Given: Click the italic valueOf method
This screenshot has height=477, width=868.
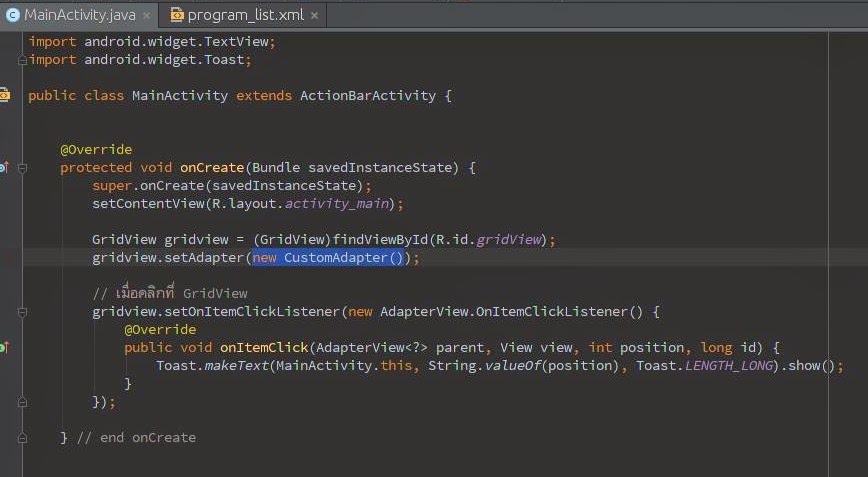Looking at the screenshot, I should click(x=513, y=366).
